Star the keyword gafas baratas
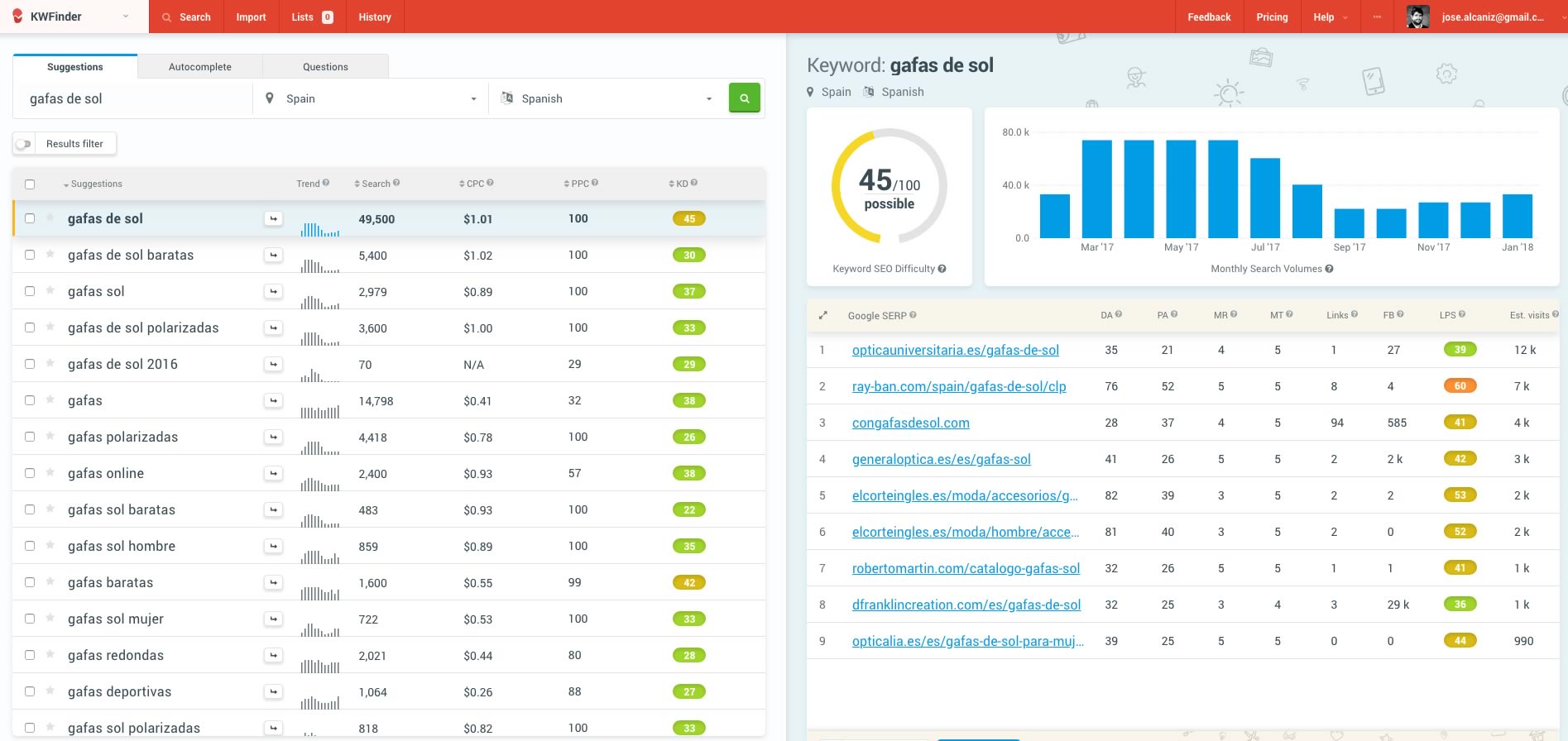Viewport: 1568px width, 741px height. 50,581
